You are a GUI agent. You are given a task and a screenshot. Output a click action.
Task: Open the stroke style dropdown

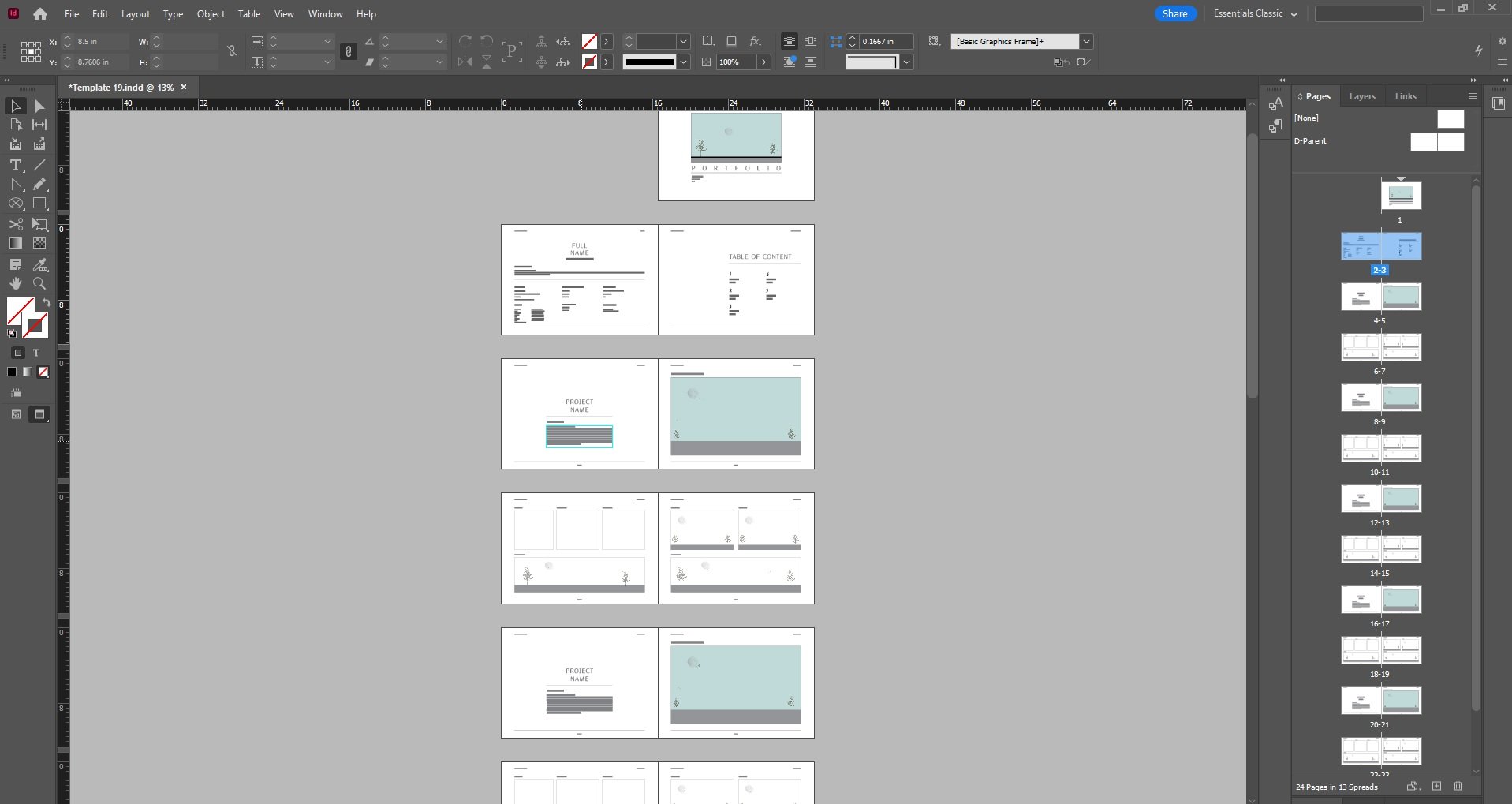click(x=683, y=62)
